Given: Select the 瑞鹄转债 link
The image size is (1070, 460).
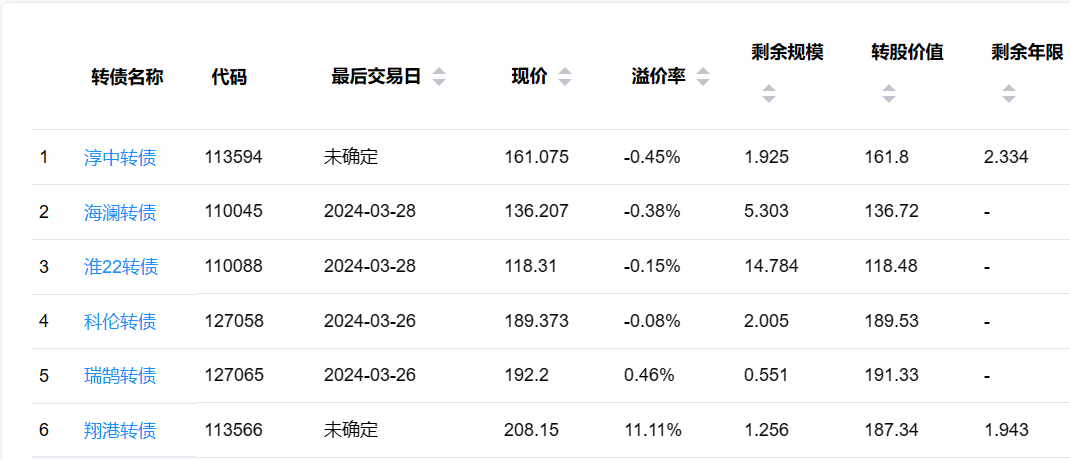Looking at the screenshot, I should click(x=120, y=376).
